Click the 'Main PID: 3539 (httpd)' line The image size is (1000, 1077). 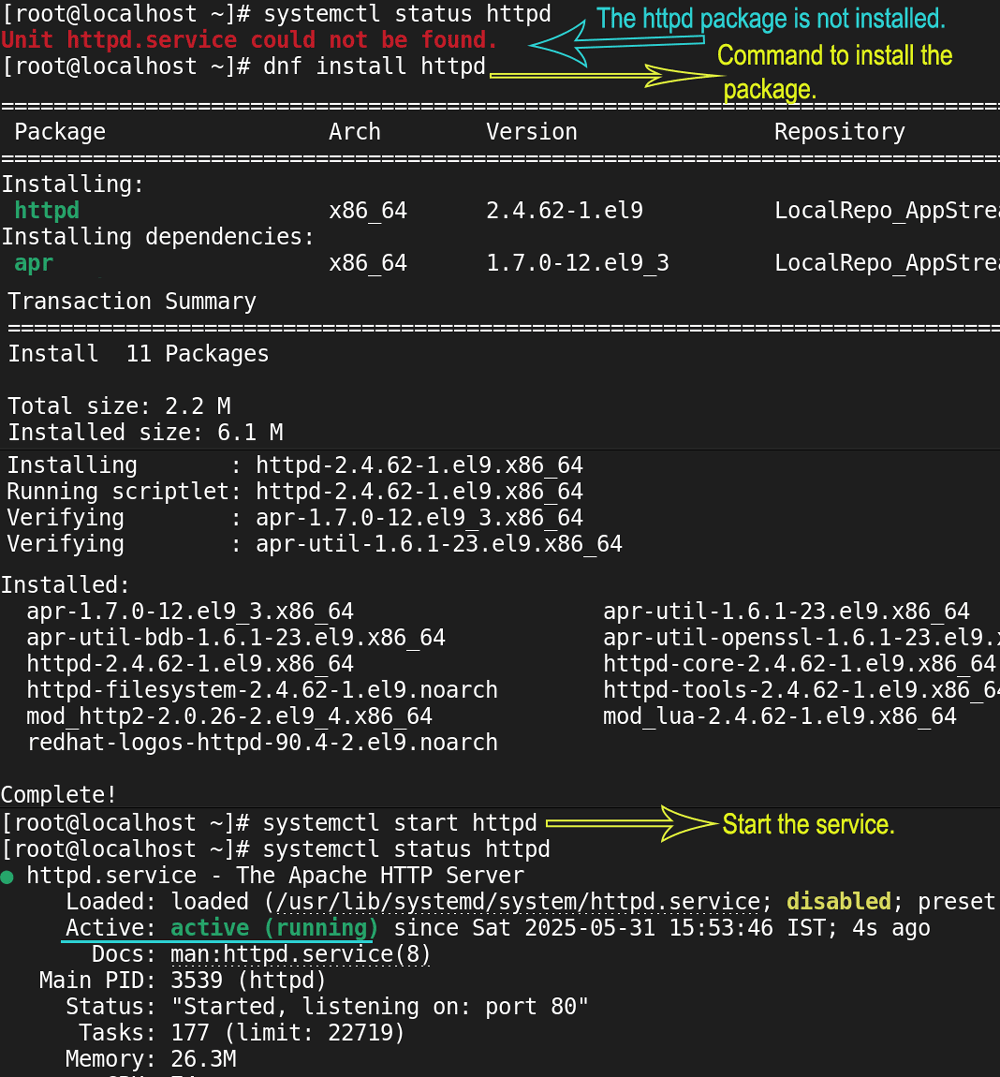pos(182,979)
